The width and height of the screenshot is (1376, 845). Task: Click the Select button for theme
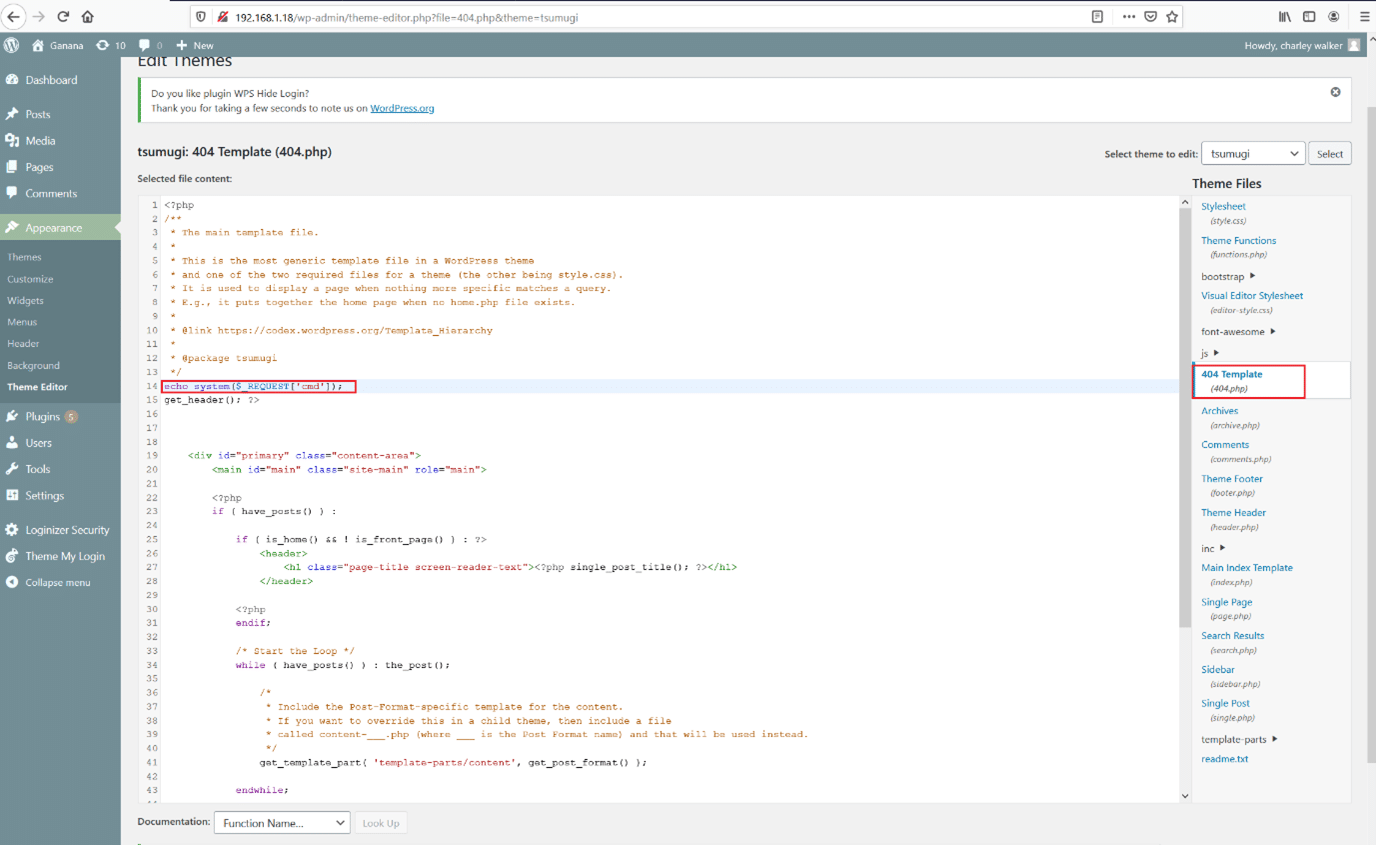coord(1329,154)
